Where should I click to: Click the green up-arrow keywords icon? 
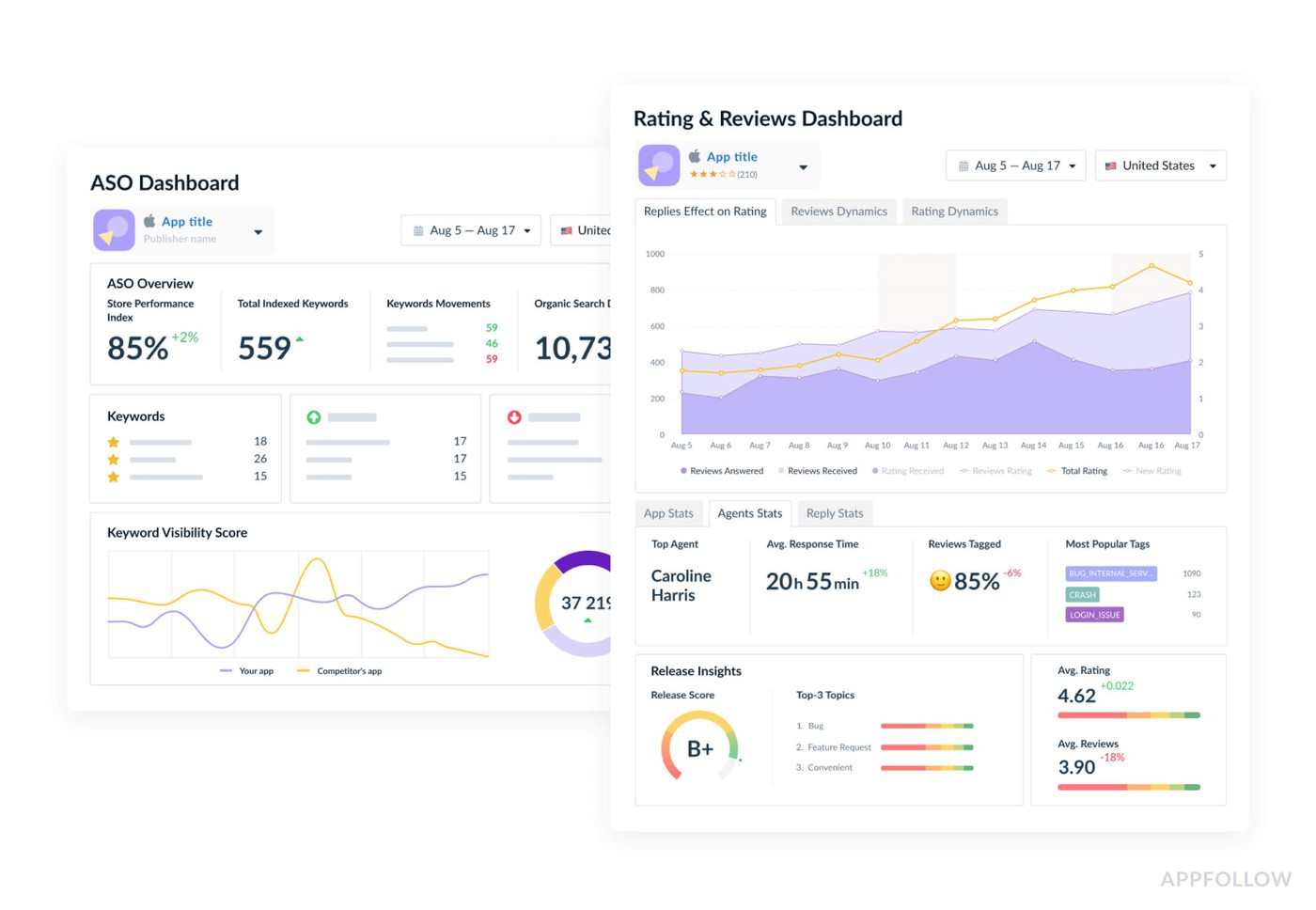[x=314, y=417]
